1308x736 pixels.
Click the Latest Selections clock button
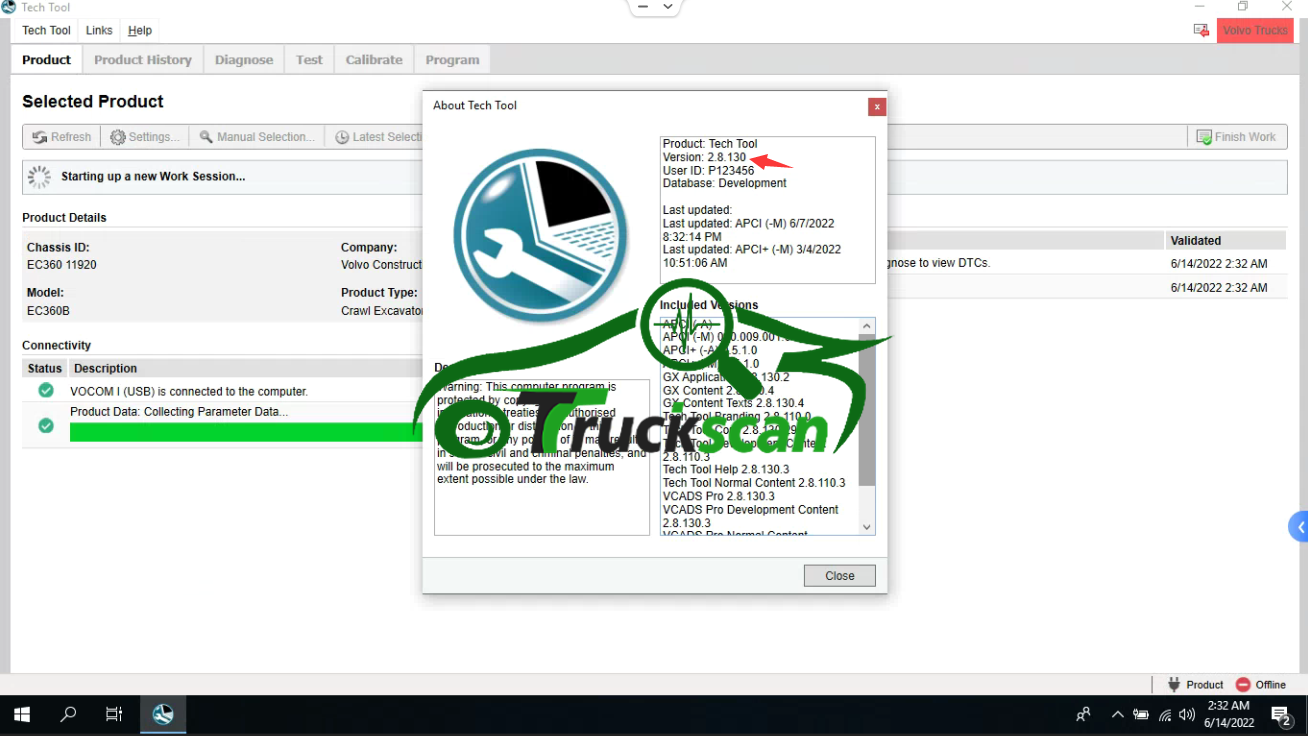(376, 137)
